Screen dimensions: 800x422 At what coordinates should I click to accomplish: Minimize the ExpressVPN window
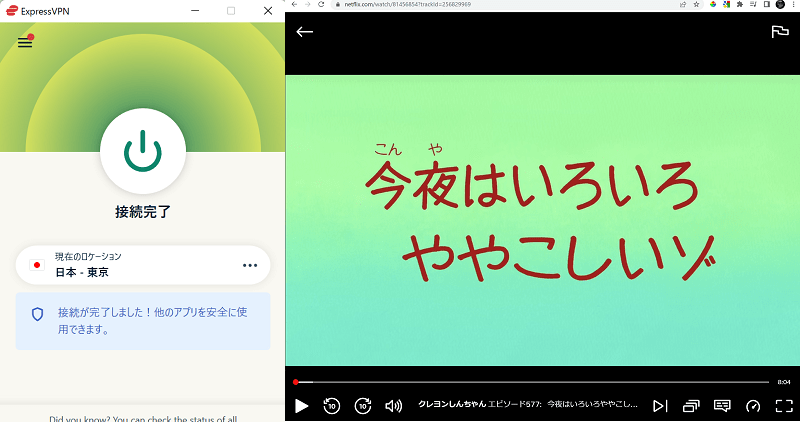[x=195, y=11]
